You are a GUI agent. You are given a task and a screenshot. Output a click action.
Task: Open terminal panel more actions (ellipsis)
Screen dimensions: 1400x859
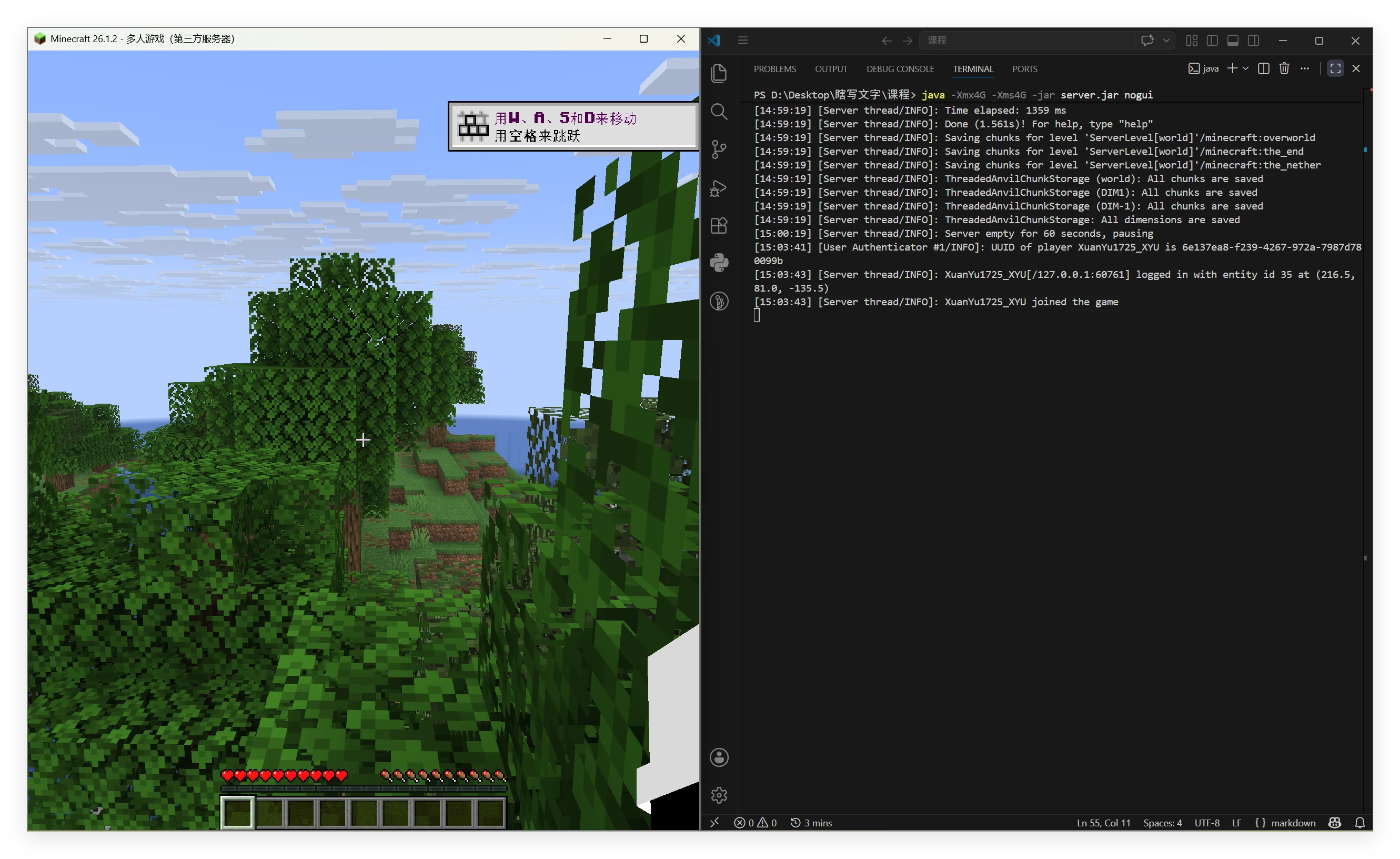[x=1305, y=68]
